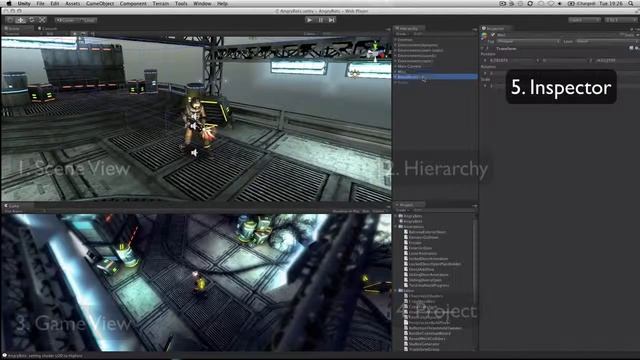Open the File menu
The image size is (640, 360).
tap(40, 3)
